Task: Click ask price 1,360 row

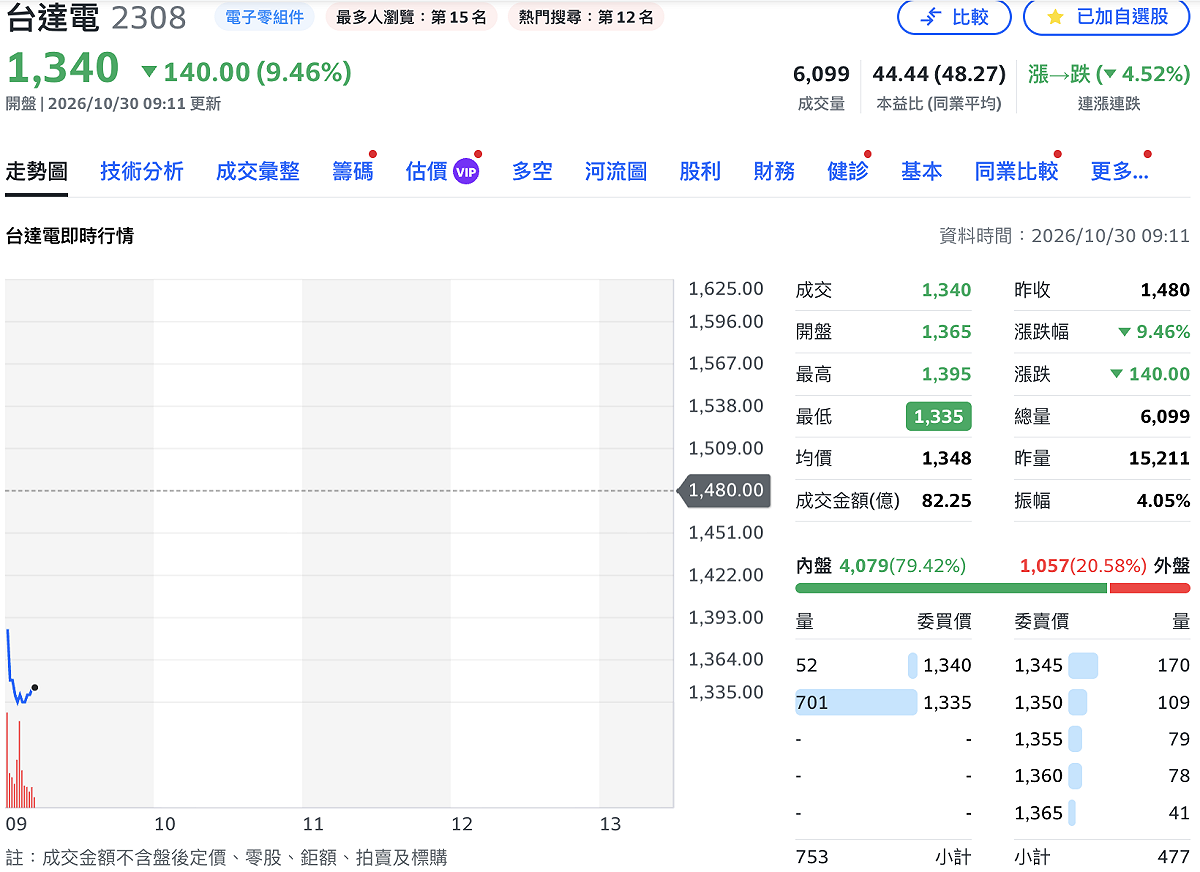Action: (1102, 776)
